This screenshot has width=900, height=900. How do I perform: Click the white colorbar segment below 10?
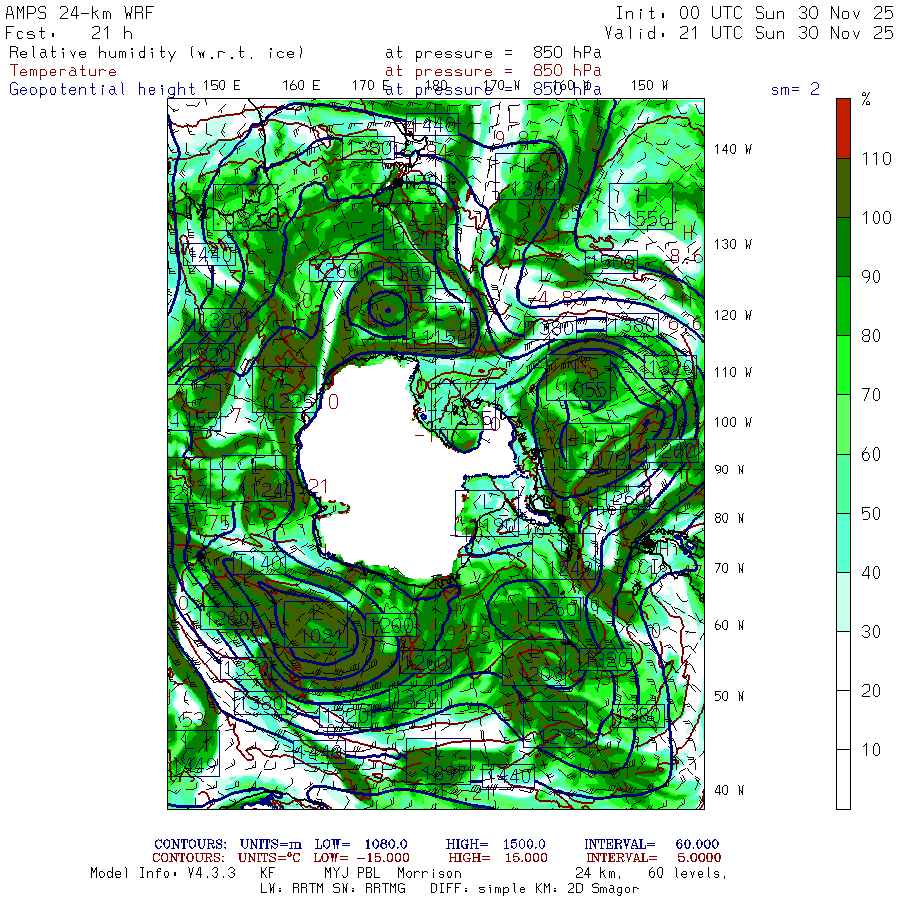tap(843, 780)
